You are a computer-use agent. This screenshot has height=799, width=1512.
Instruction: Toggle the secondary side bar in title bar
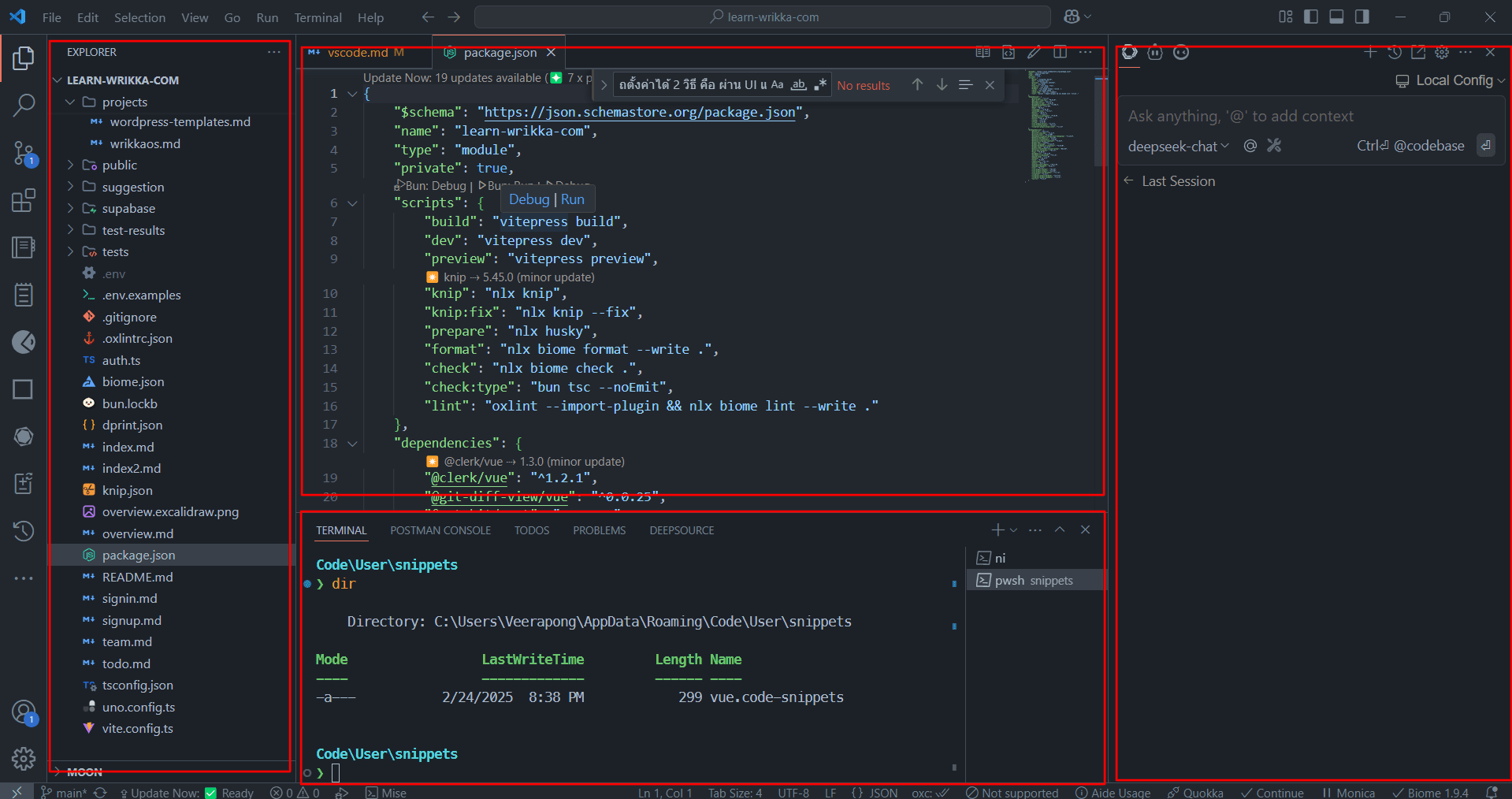click(1362, 17)
